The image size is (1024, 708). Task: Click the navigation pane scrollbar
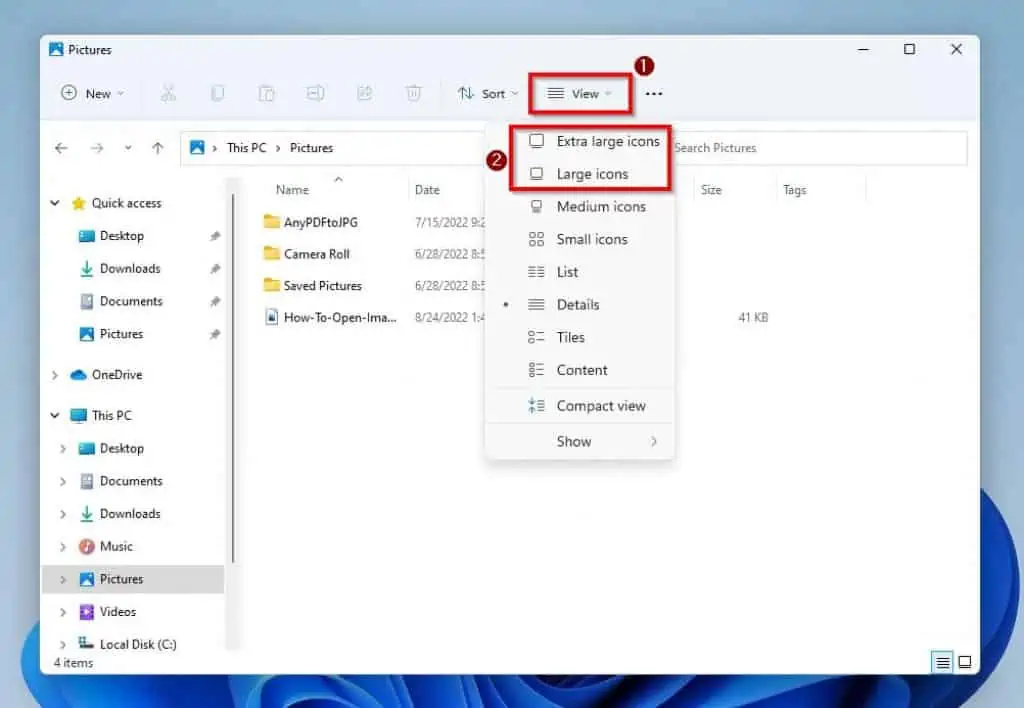point(232,378)
